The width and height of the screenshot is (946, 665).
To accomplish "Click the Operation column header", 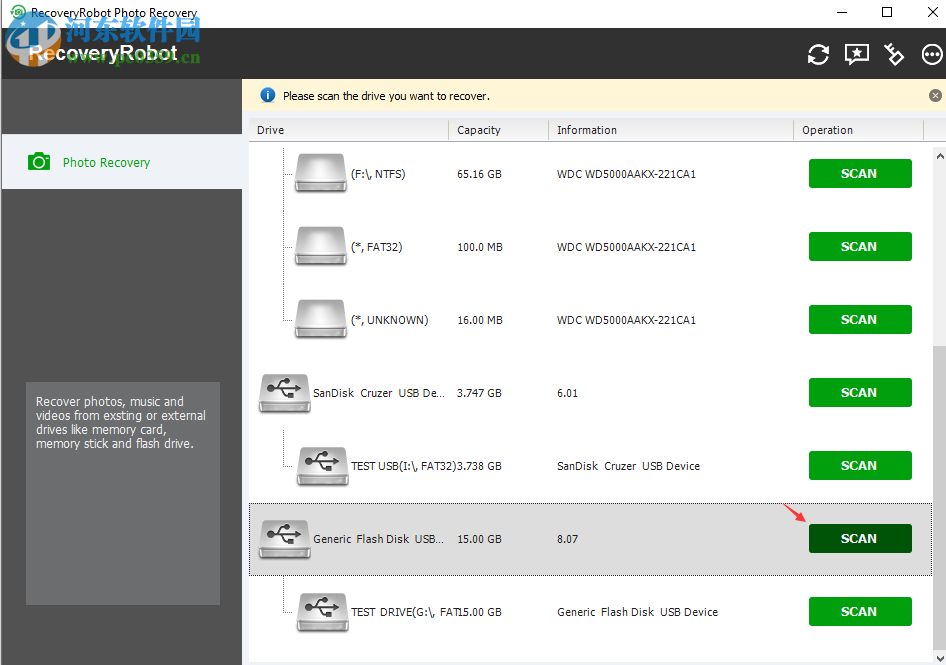I will click(x=858, y=130).
